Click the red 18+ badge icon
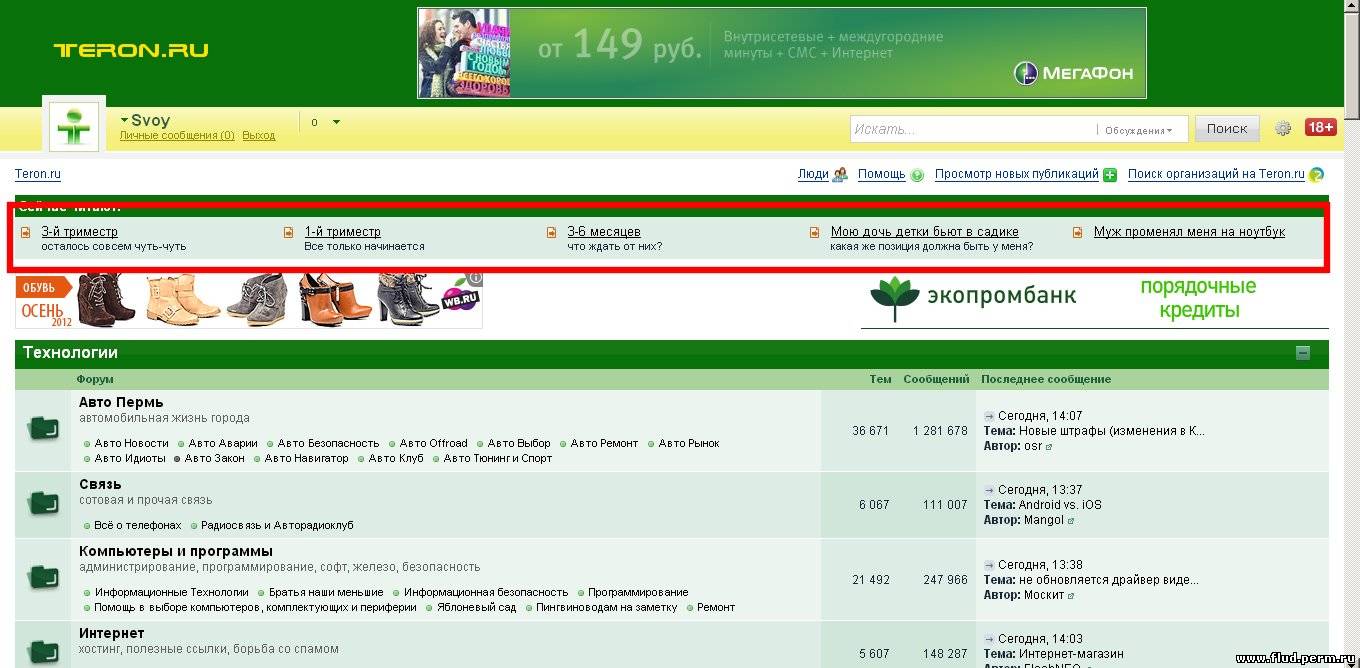The width and height of the screenshot is (1360, 668). (1320, 127)
